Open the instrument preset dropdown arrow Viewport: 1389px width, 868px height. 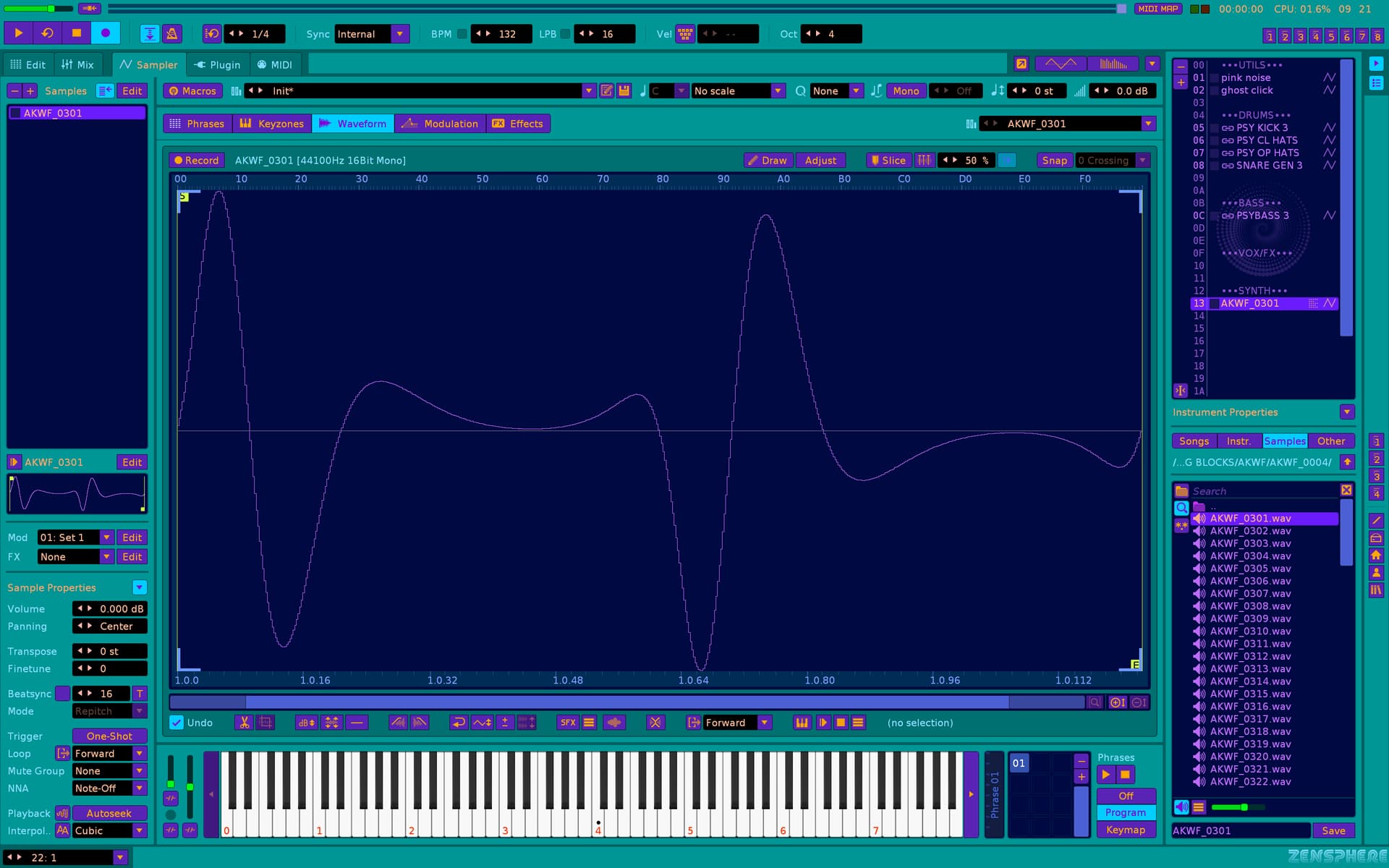(x=589, y=90)
